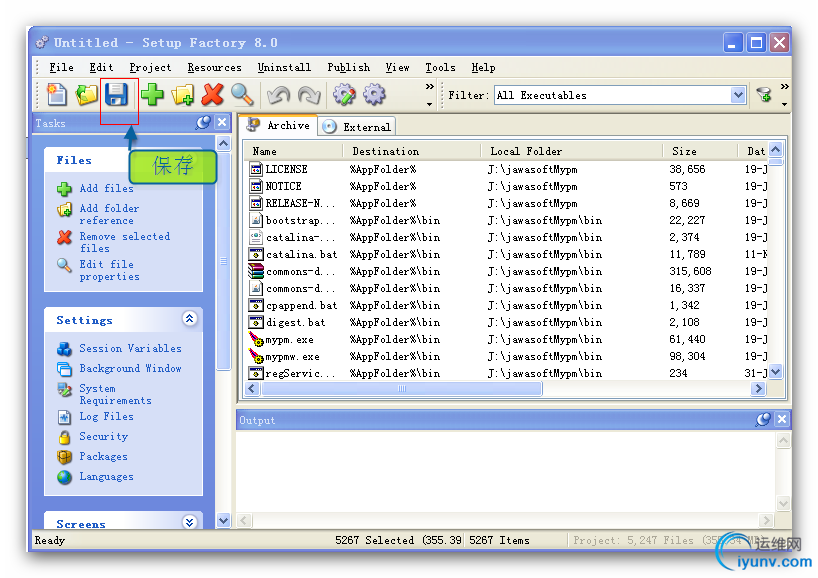Open Session Variables settings link
The height and width of the screenshot is (578, 818).
click(x=130, y=348)
